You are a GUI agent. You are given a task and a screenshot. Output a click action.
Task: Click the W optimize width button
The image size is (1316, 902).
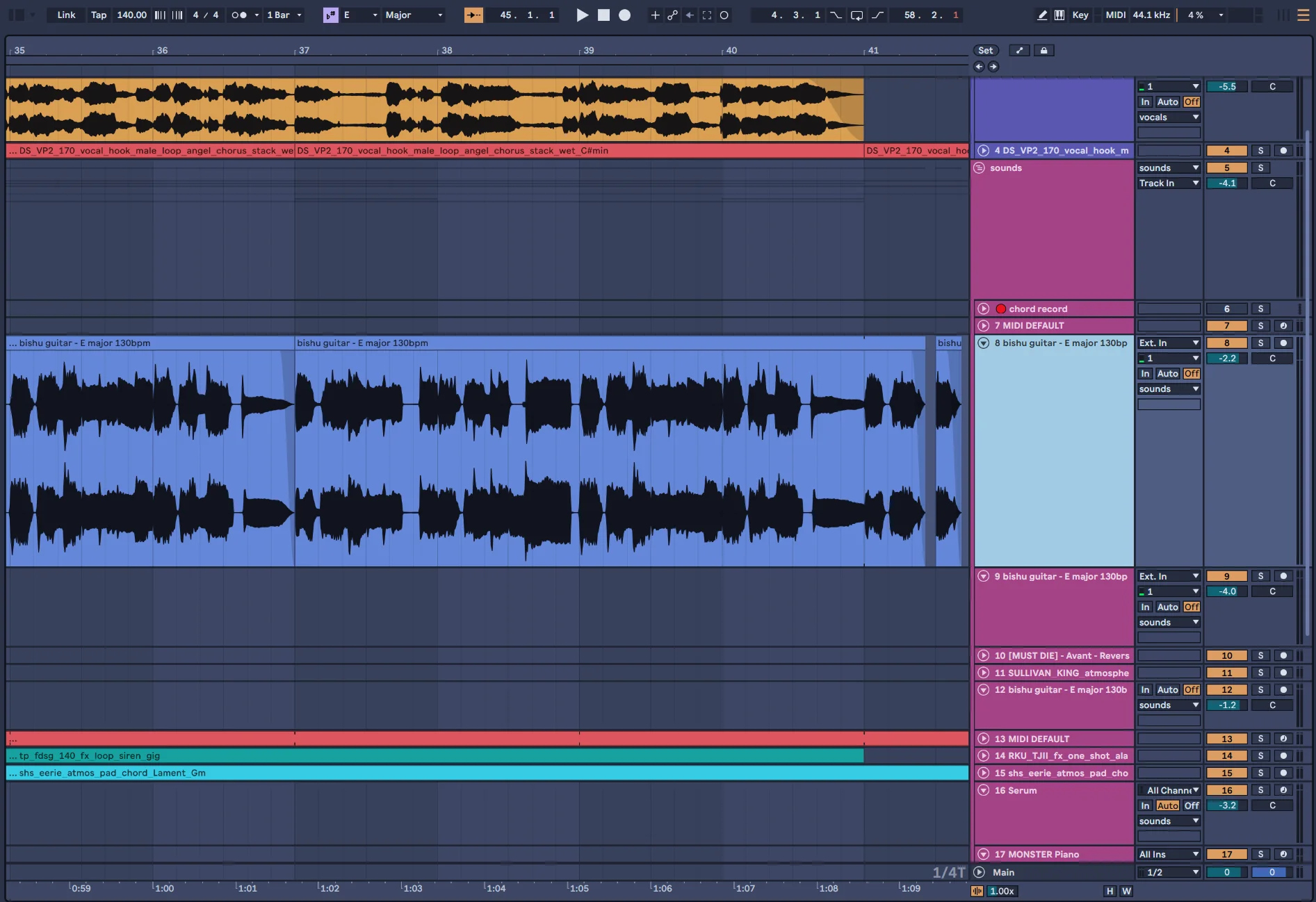[1126, 891]
